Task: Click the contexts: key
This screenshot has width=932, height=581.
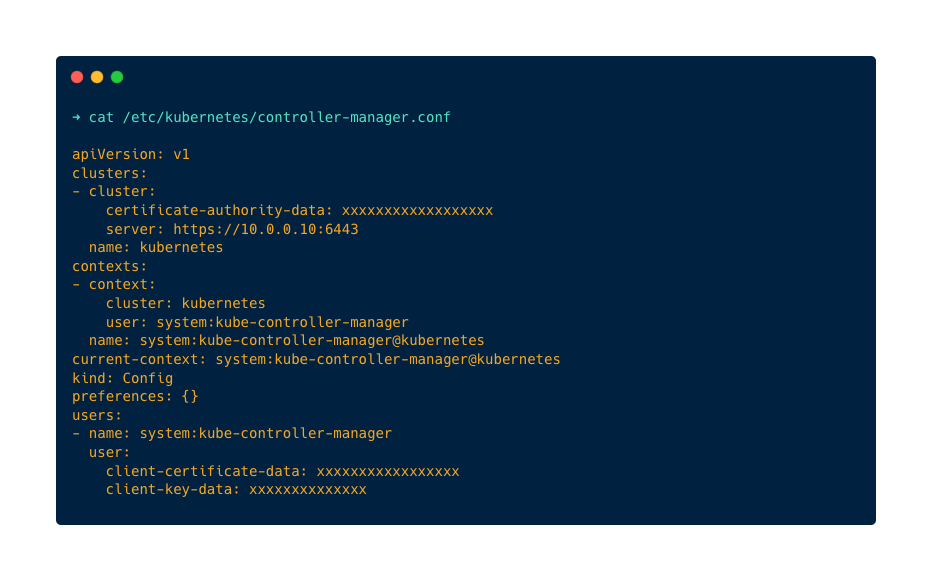Action: click(110, 266)
